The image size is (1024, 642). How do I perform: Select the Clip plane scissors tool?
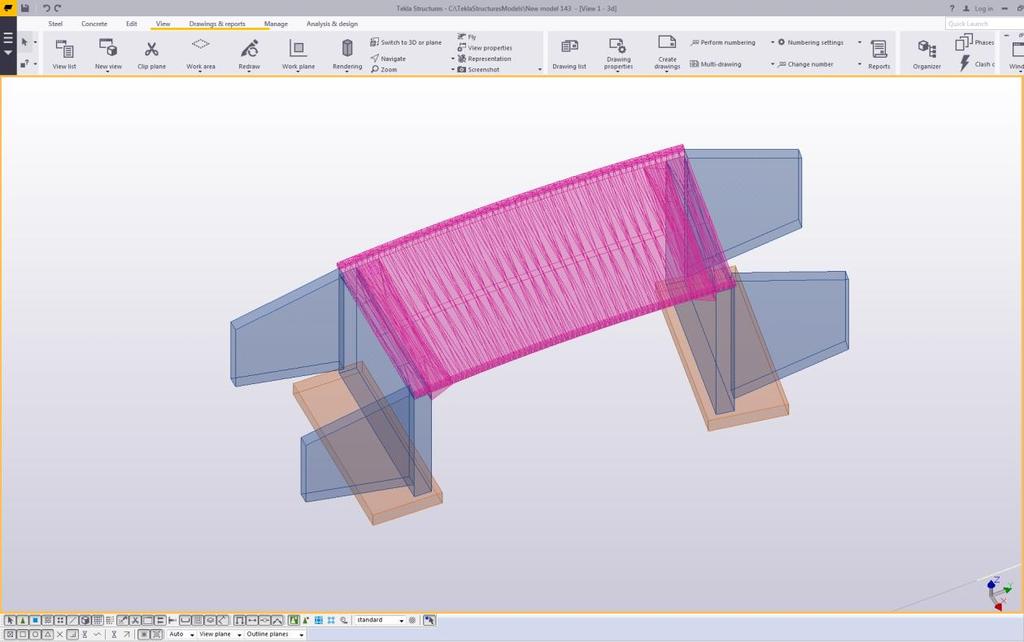[152, 54]
